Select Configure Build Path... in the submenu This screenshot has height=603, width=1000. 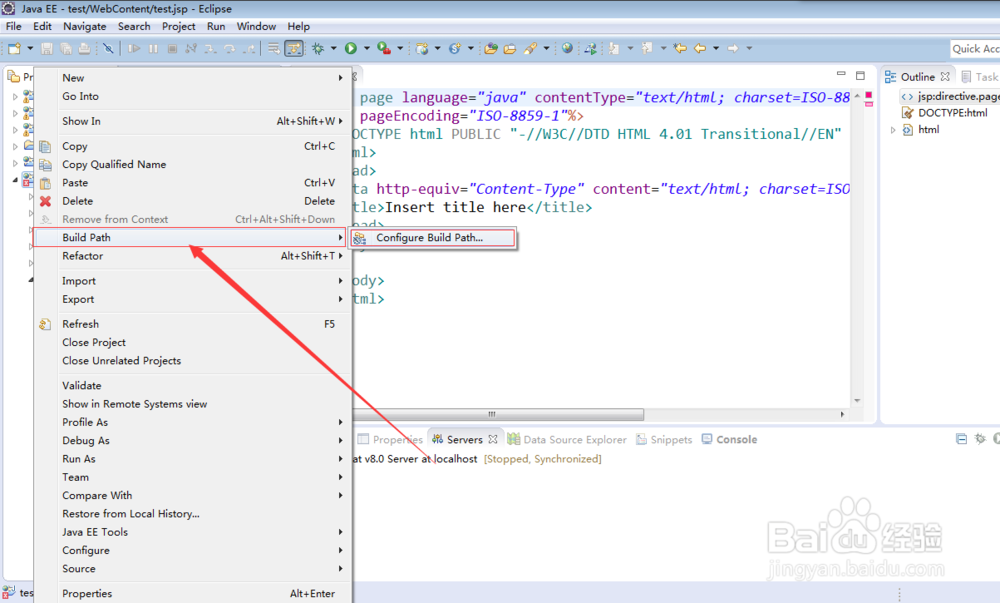tap(434, 238)
